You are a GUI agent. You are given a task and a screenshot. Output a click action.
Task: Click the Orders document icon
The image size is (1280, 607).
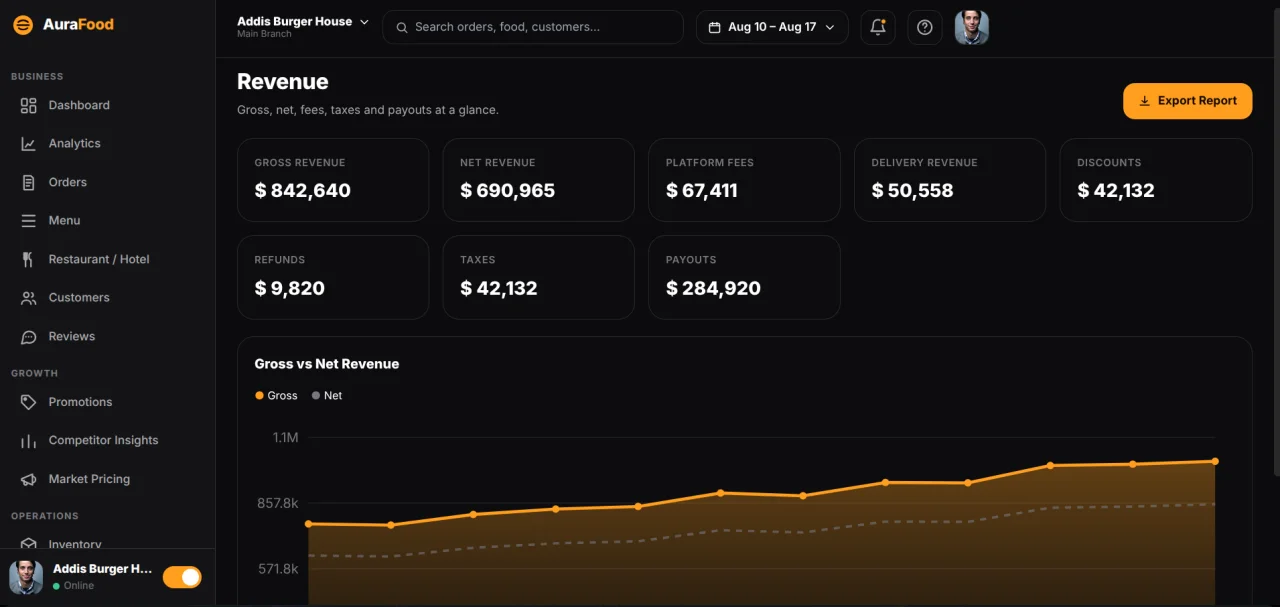click(28, 182)
